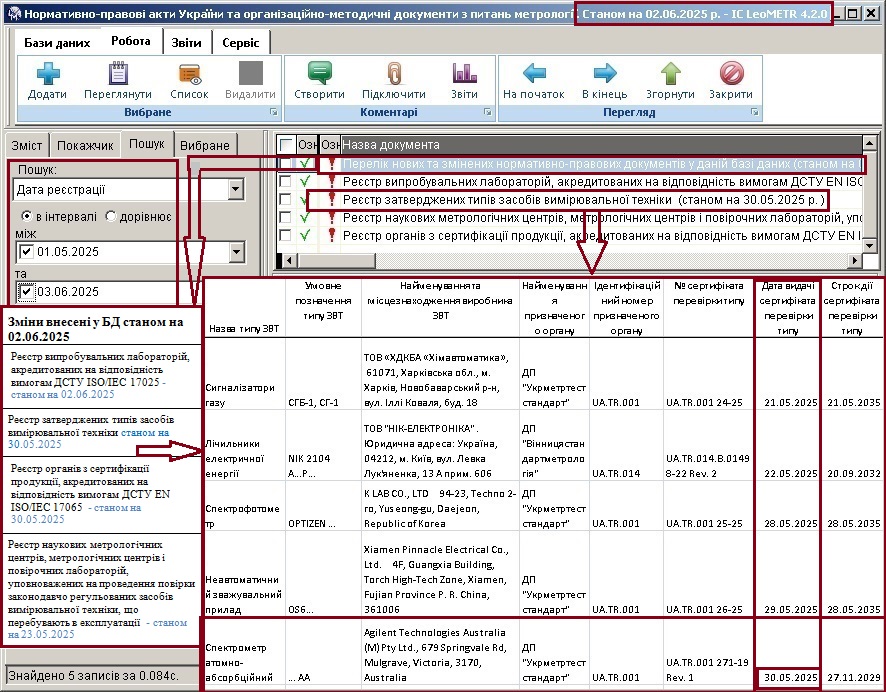
Task: Open the Звіти chart icon under Коментарі
Action: point(464,74)
